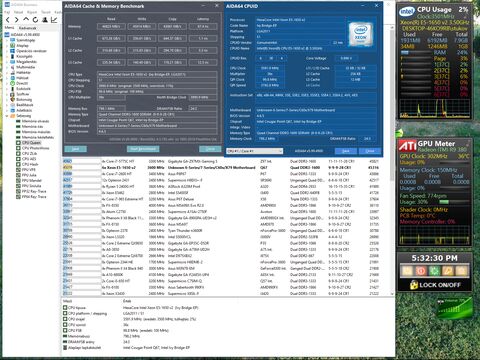This screenshot has width=480, height=360.
Task: Refresh the page using the circular arrow icon
Action: (35, 20)
